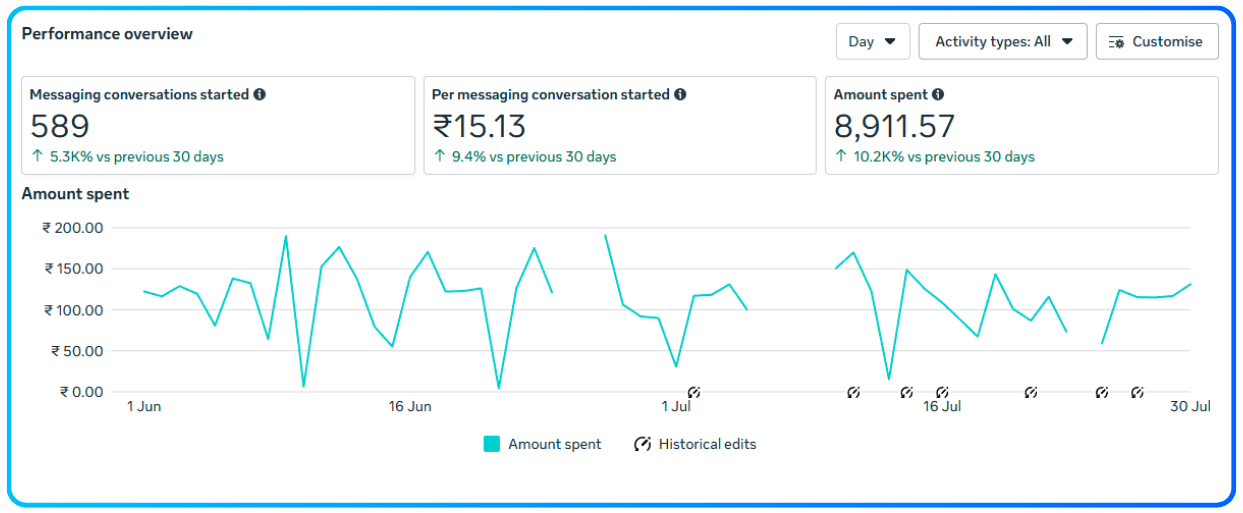This screenshot has height=513, width=1243.
Task: Select the Messaging conversations started 589 card
Action: pyautogui.click(x=217, y=126)
